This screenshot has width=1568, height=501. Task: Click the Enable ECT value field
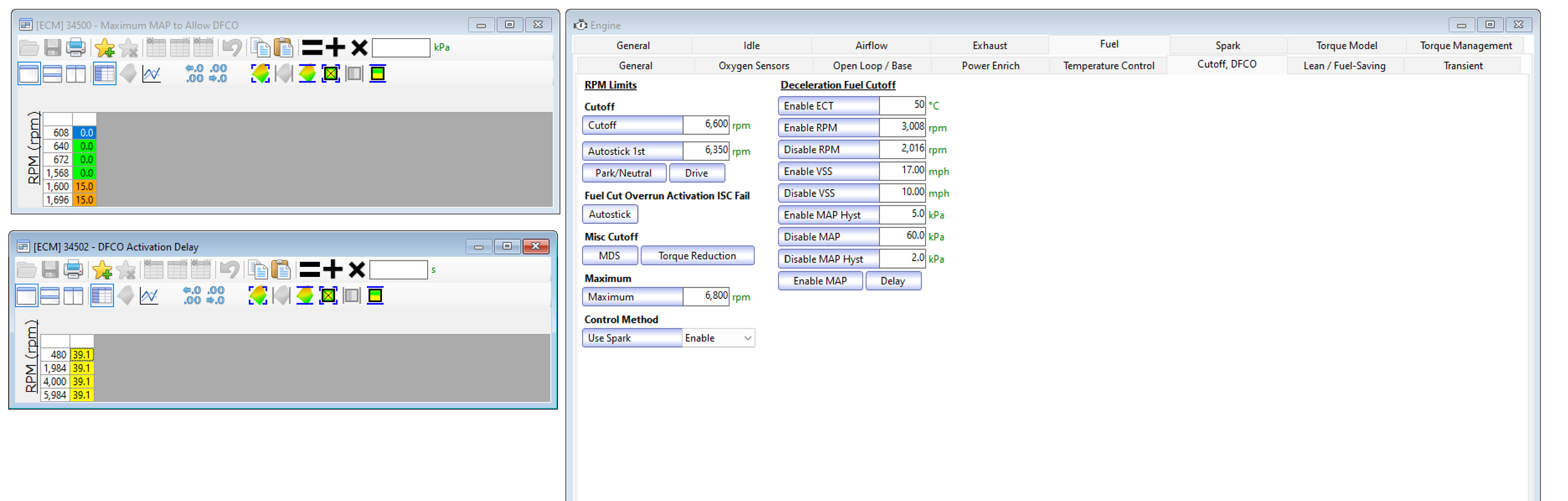[x=901, y=105]
